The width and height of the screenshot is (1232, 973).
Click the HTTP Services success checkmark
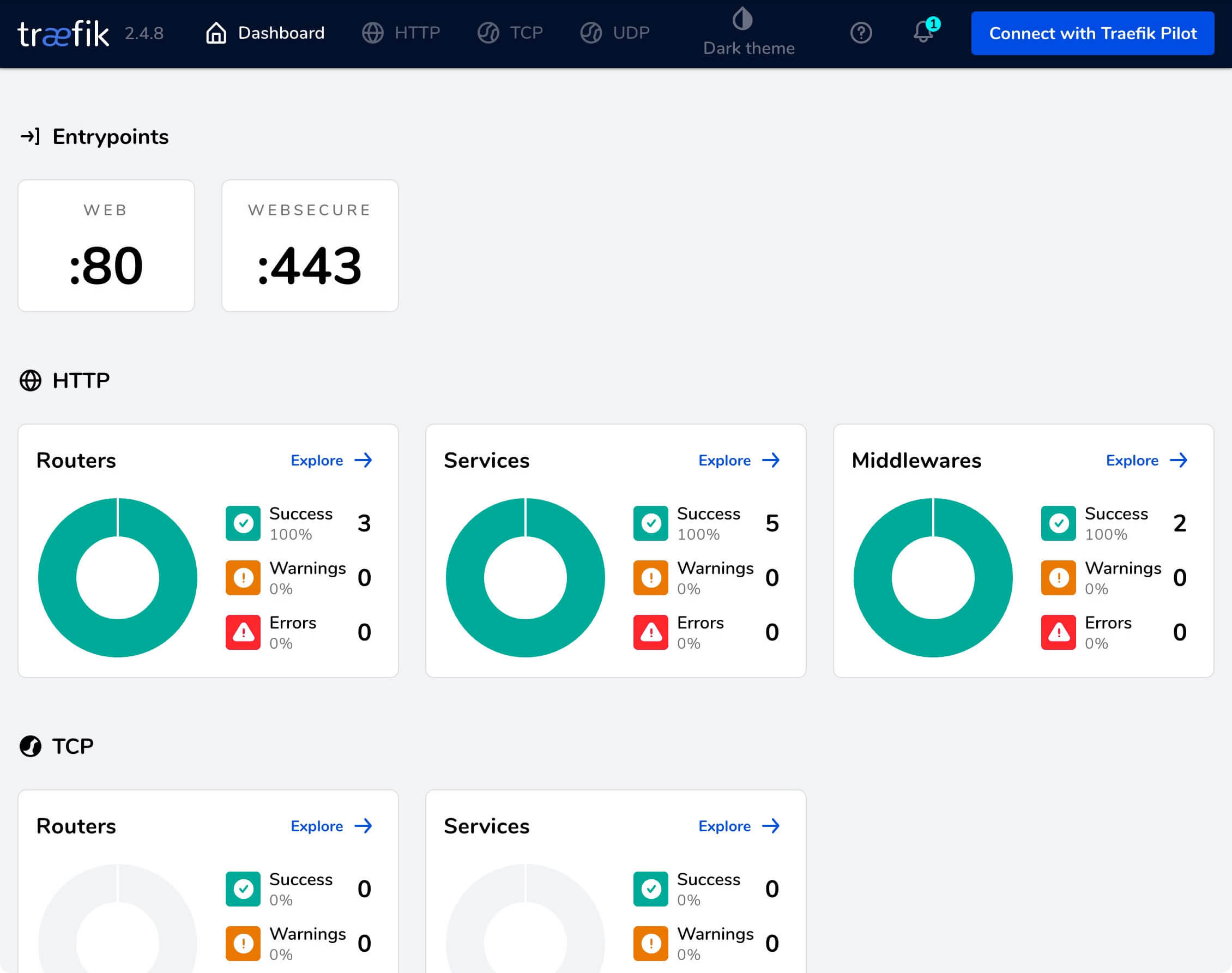651,522
